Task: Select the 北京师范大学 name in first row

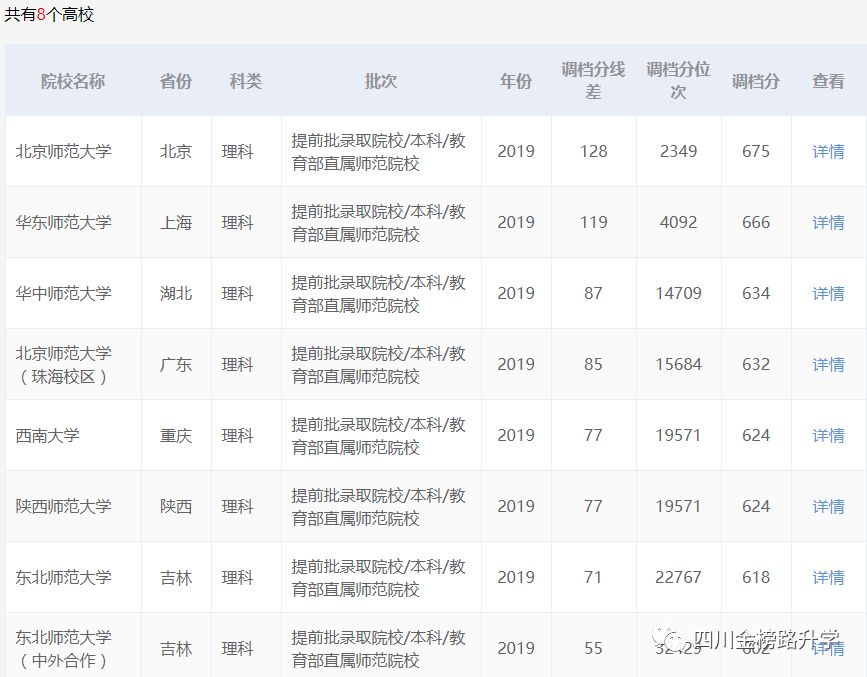Action: [x=64, y=151]
